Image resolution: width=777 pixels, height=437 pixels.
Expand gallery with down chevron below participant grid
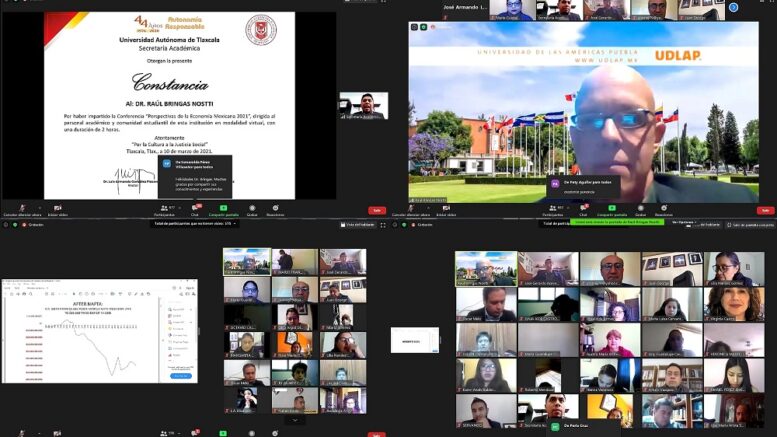[x=295, y=420]
